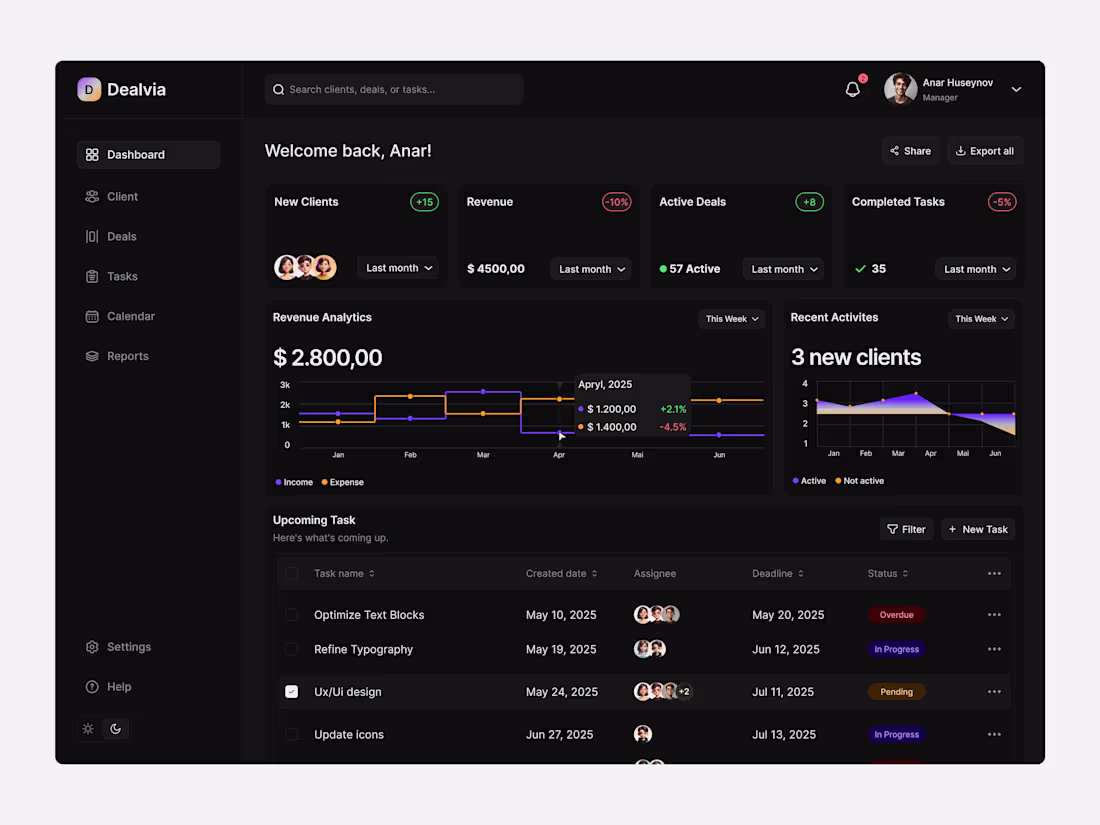The width and height of the screenshot is (1100, 825).
Task: Open the This Week dropdown in Revenue Analytics
Action: (731, 318)
